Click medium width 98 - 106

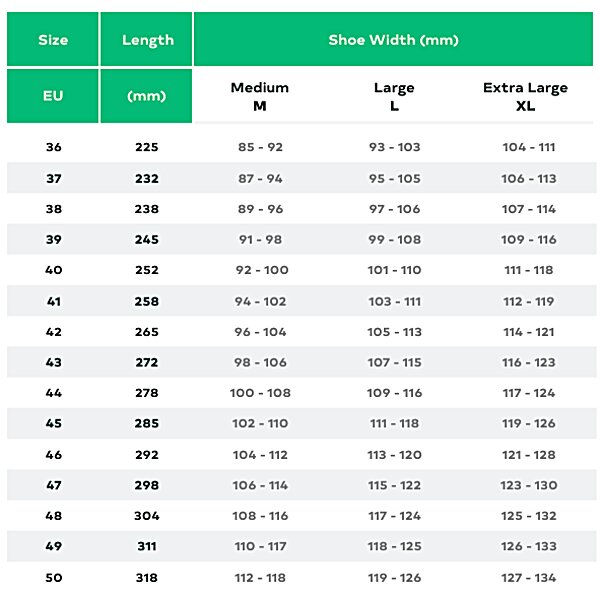point(260,362)
